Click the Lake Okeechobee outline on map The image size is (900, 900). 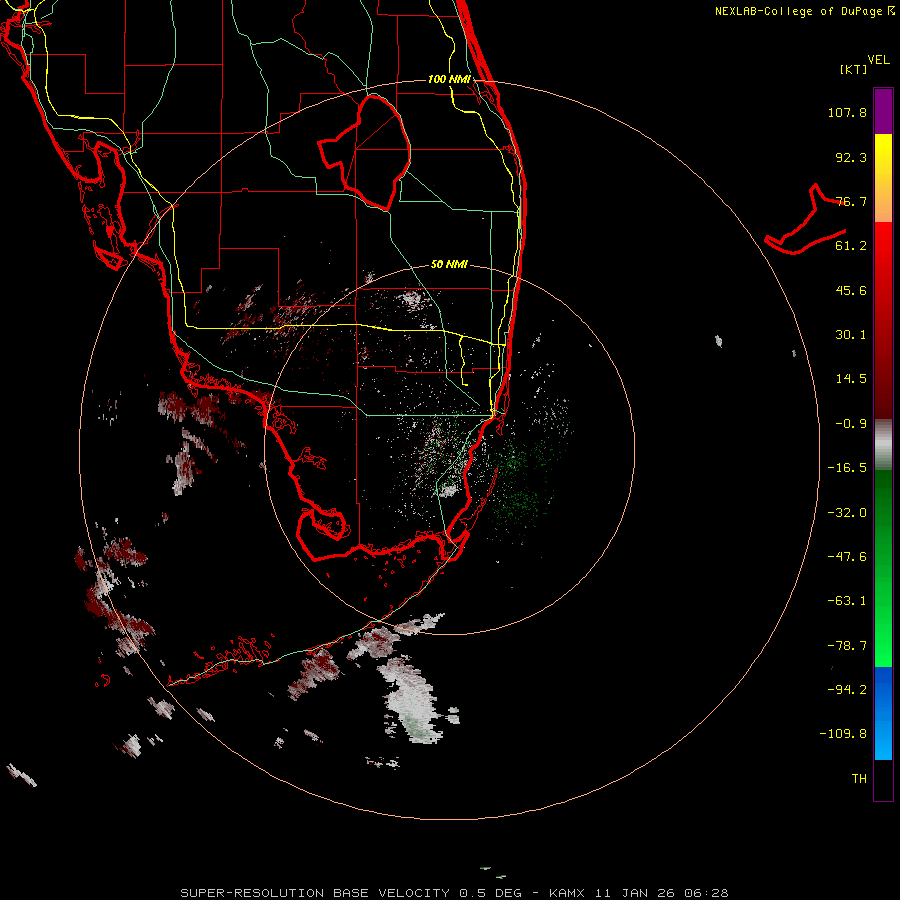tap(364, 152)
